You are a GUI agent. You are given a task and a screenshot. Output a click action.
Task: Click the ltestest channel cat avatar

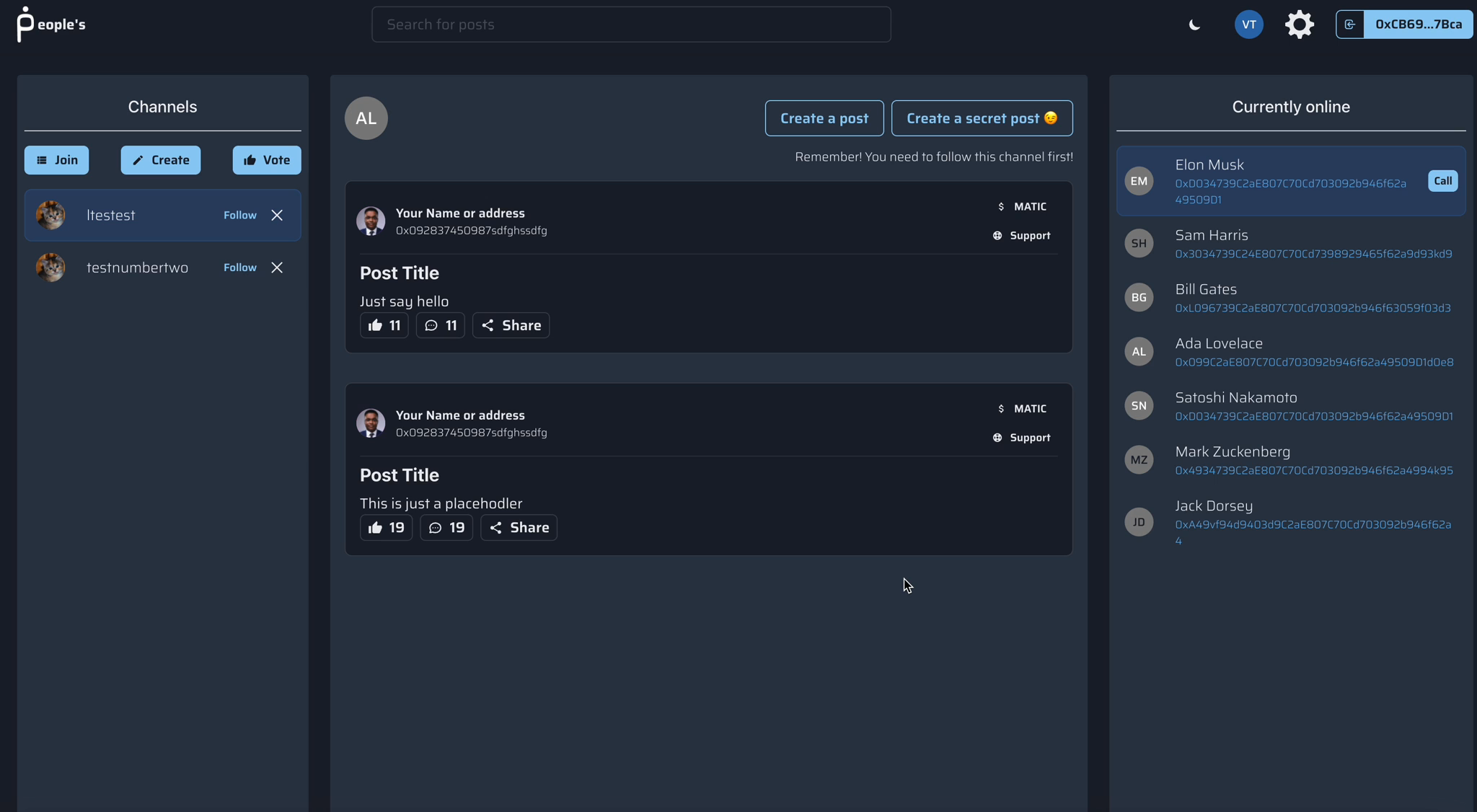50,215
